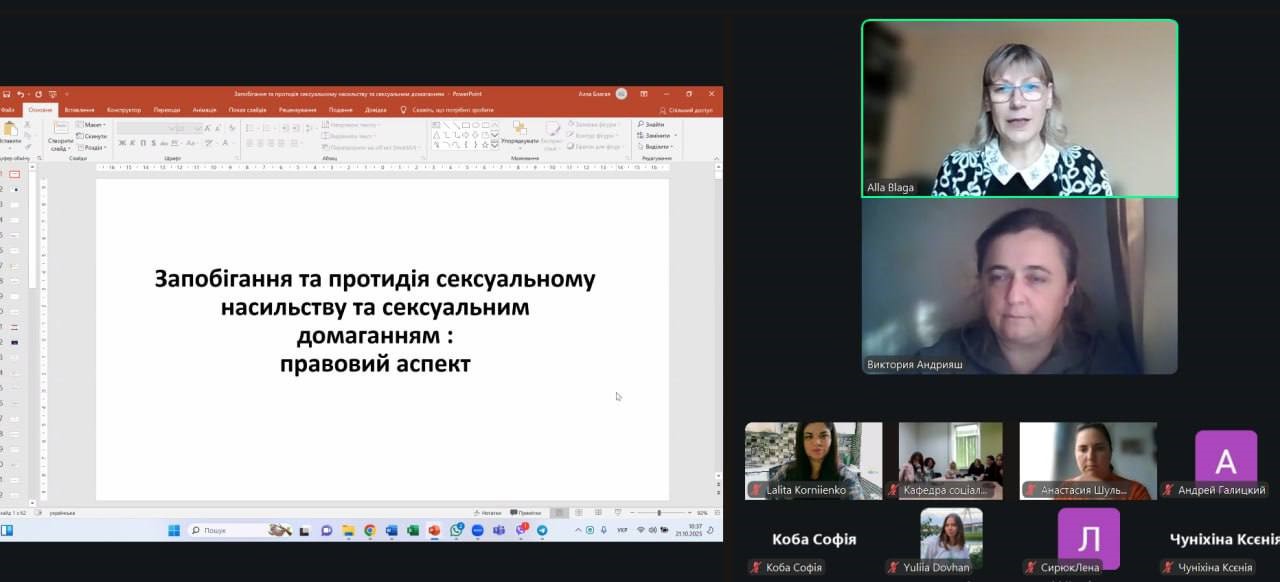The width and height of the screenshot is (1280, 582).
Task: Expand the Layout (Макет) dropdown
Action: click(93, 125)
